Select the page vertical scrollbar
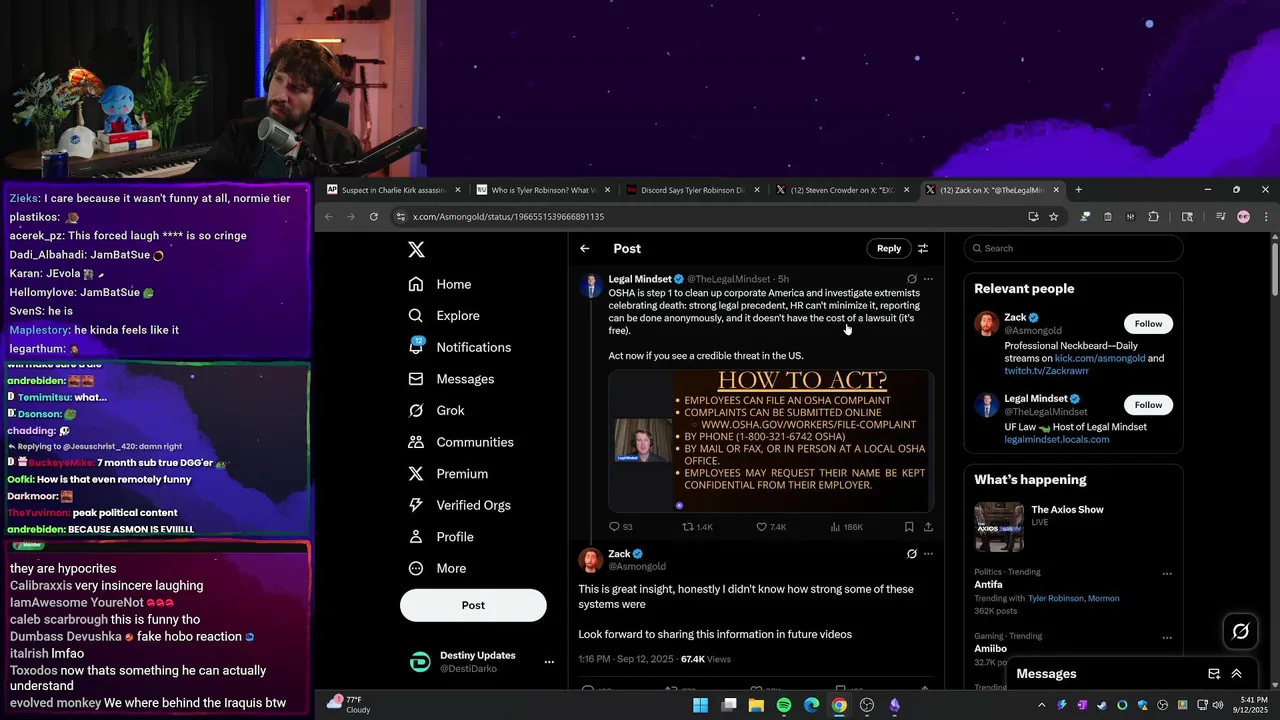Image resolution: width=1280 pixels, height=720 pixels. pos(1275,270)
